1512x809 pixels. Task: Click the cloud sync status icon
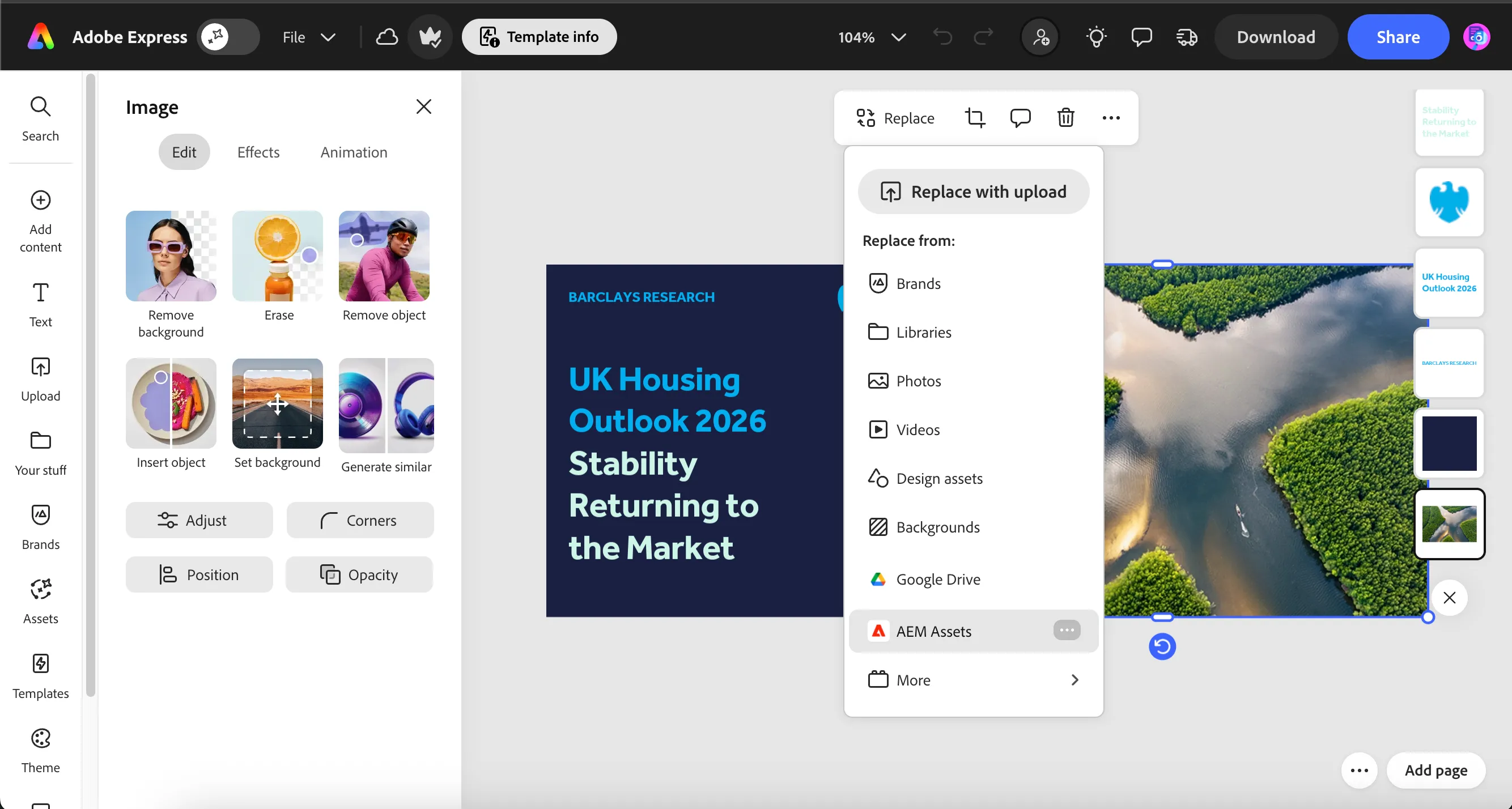click(387, 37)
